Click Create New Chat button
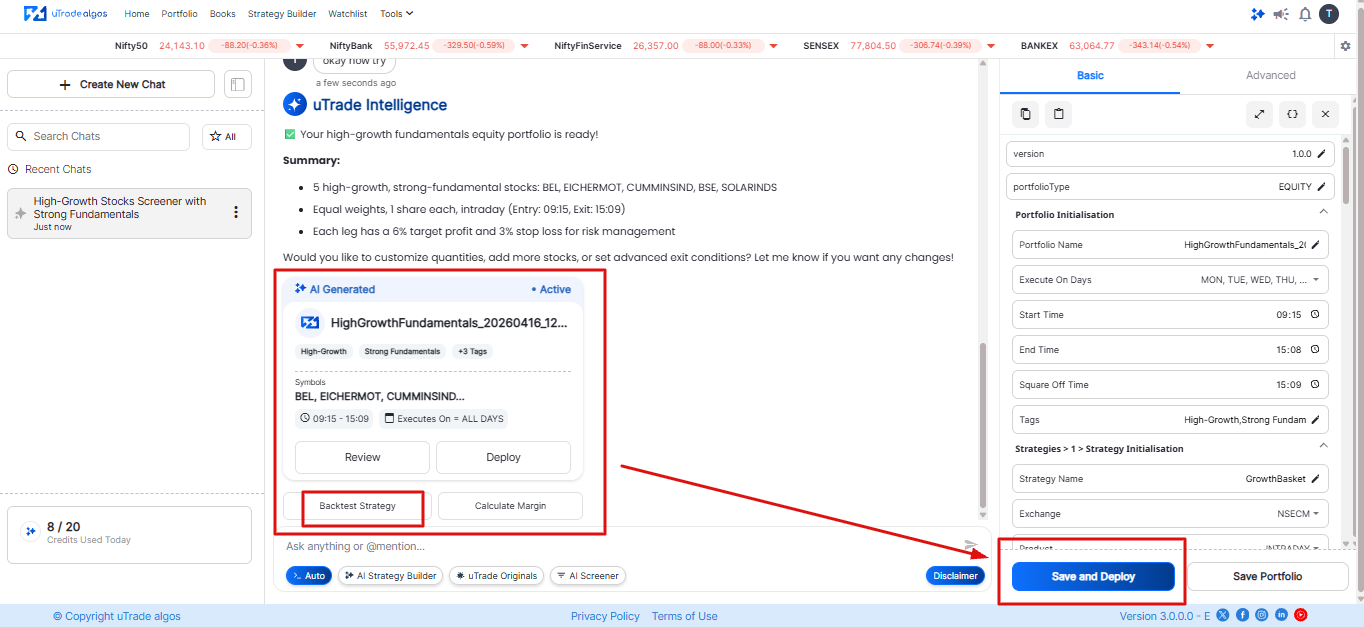Image resolution: width=1364 pixels, height=627 pixels. click(111, 84)
